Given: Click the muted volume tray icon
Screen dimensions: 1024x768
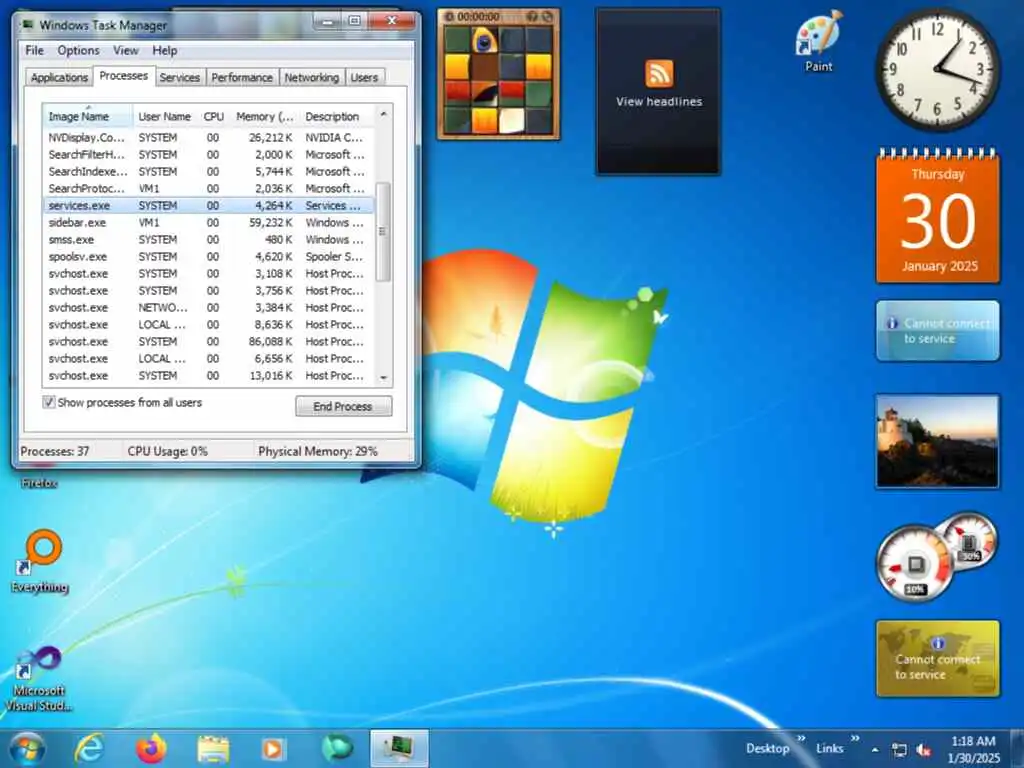Looking at the screenshot, I should point(924,750).
